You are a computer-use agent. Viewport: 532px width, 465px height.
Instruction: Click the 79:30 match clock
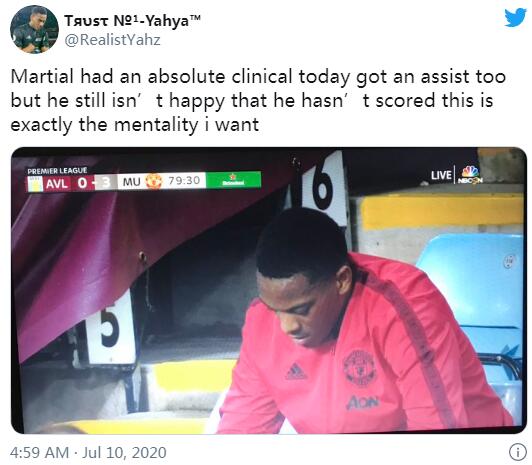coord(184,181)
